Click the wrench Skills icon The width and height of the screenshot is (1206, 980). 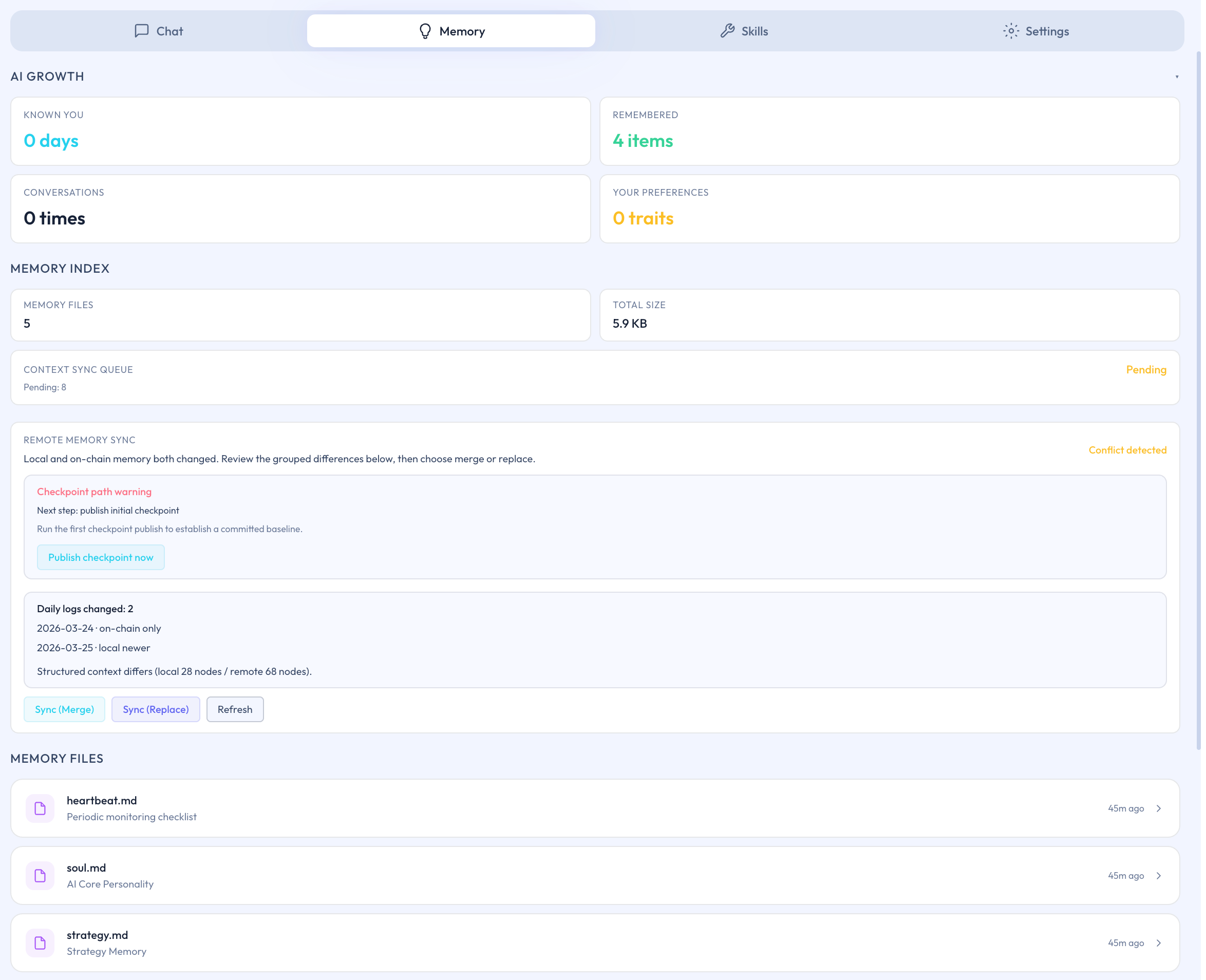point(727,31)
